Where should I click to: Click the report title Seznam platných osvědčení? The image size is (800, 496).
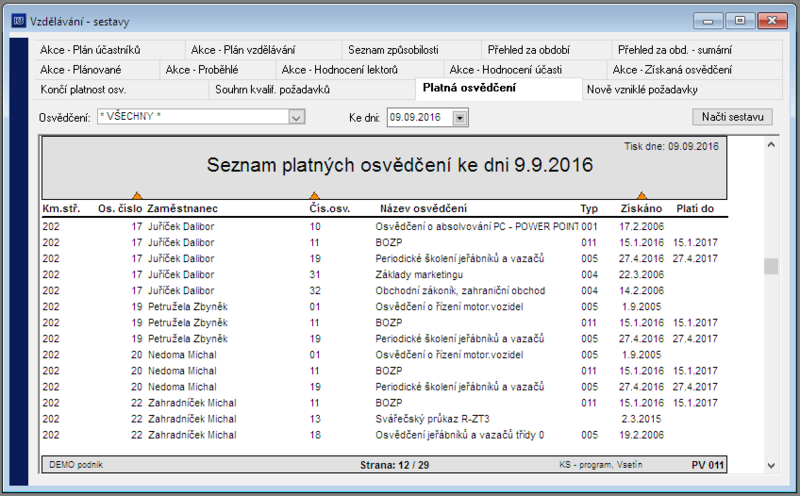pyautogui.click(x=400, y=165)
